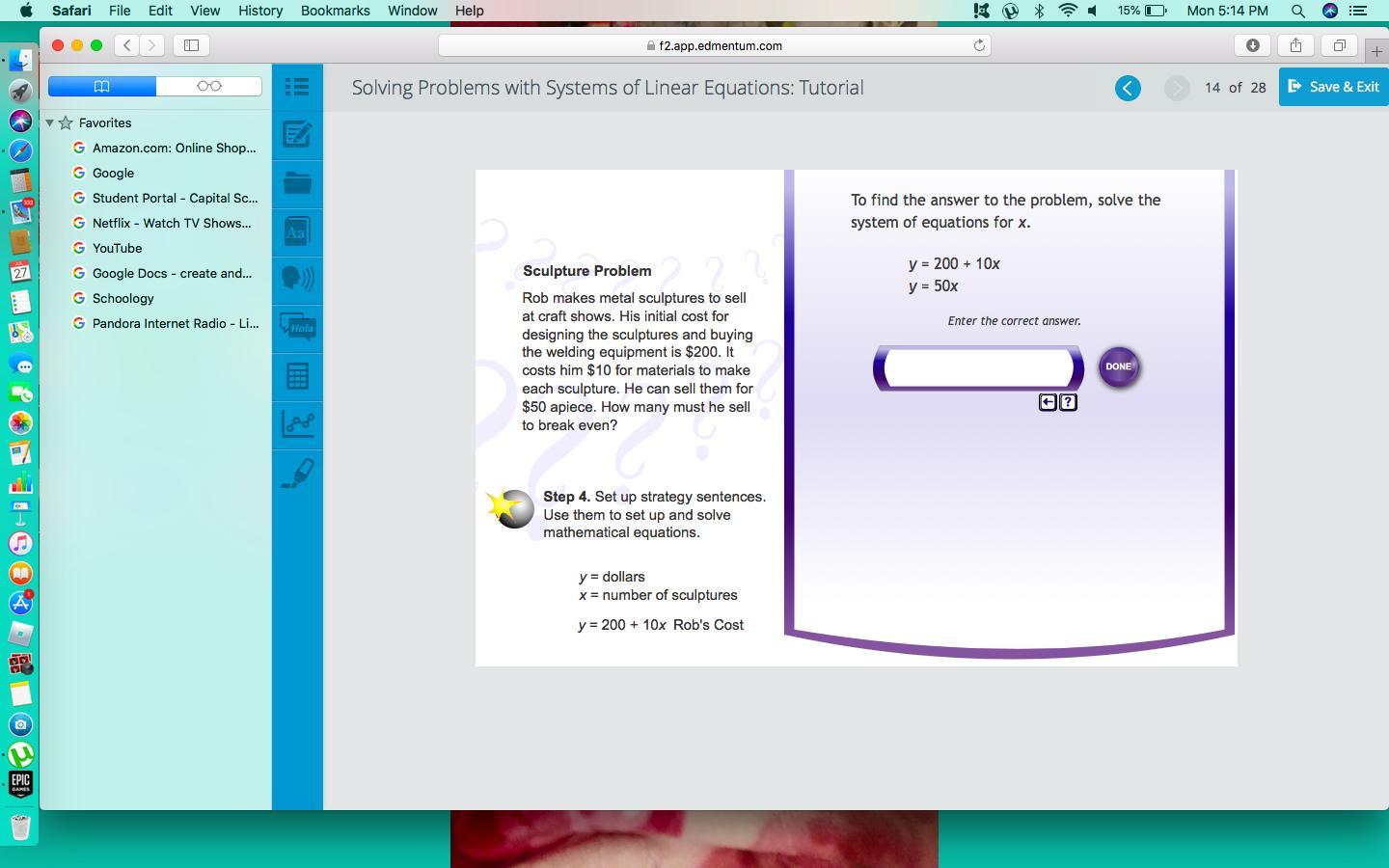Image resolution: width=1389 pixels, height=868 pixels.
Task: Open the Schoology bookmark
Action: coord(114,298)
